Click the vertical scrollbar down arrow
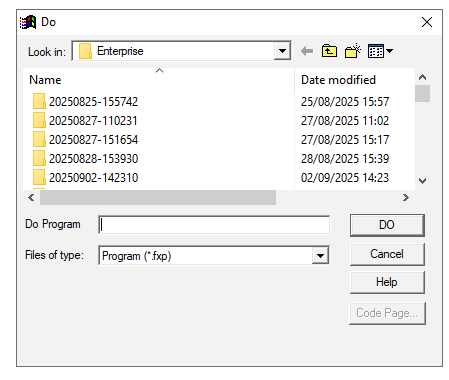Viewport: 449px width, 380px height. click(x=423, y=181)
